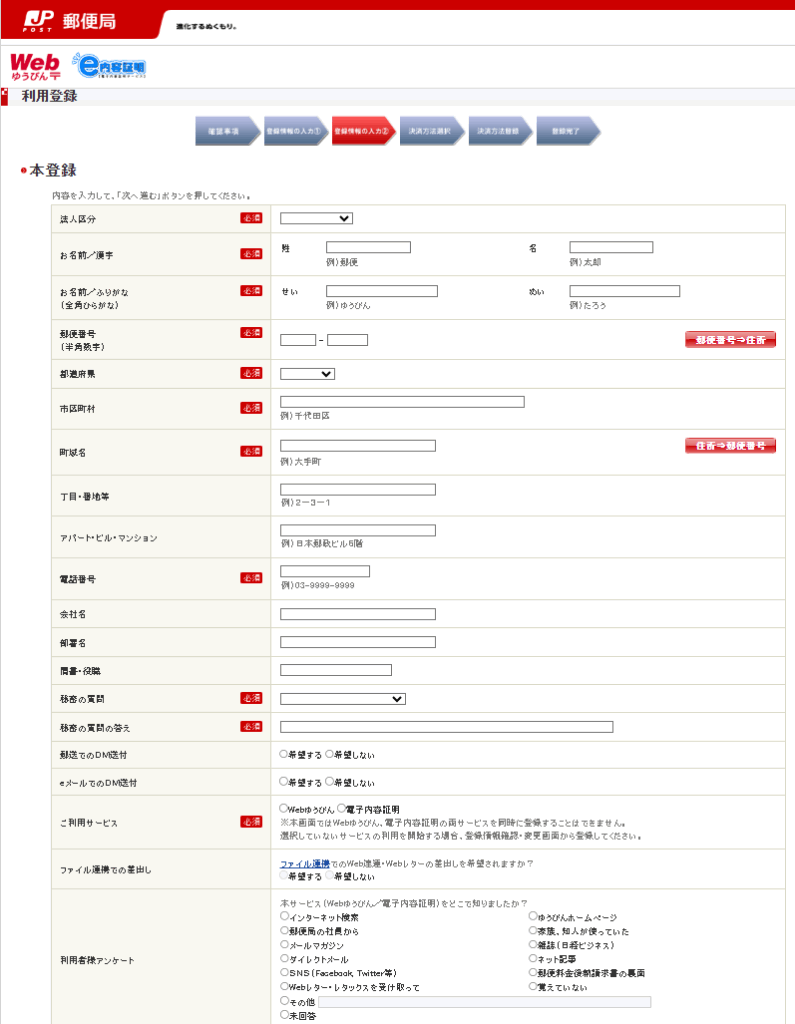Click the JP POST 郵便局 logo
Viewport: 795px width, 1024px height.
(x=69, y=21)
